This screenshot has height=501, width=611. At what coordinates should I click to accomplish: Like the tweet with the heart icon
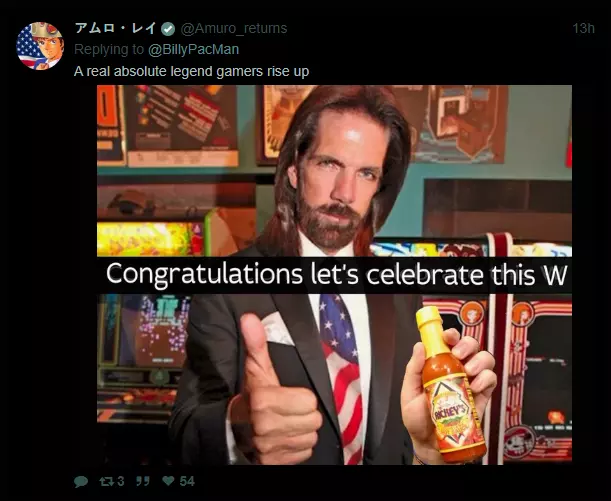pyautogui.click(x=168, y=481)
